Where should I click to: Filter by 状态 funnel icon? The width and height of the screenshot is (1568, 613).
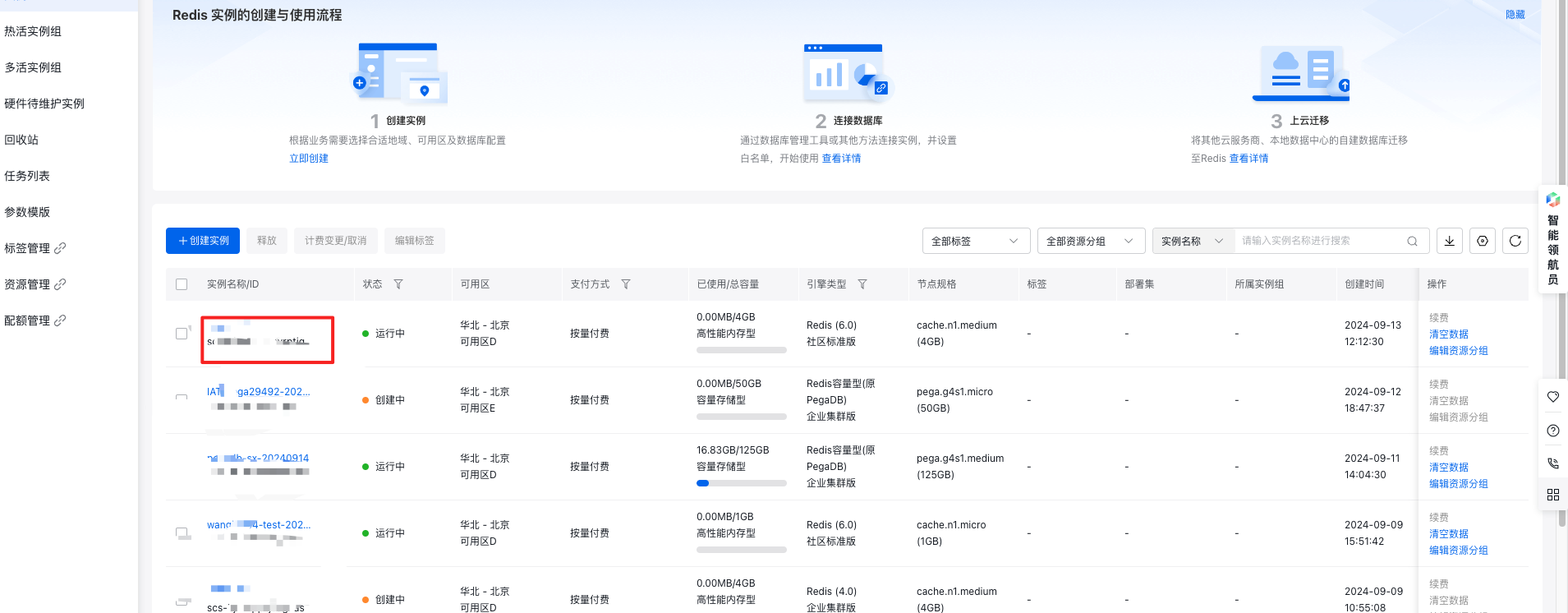398,284
